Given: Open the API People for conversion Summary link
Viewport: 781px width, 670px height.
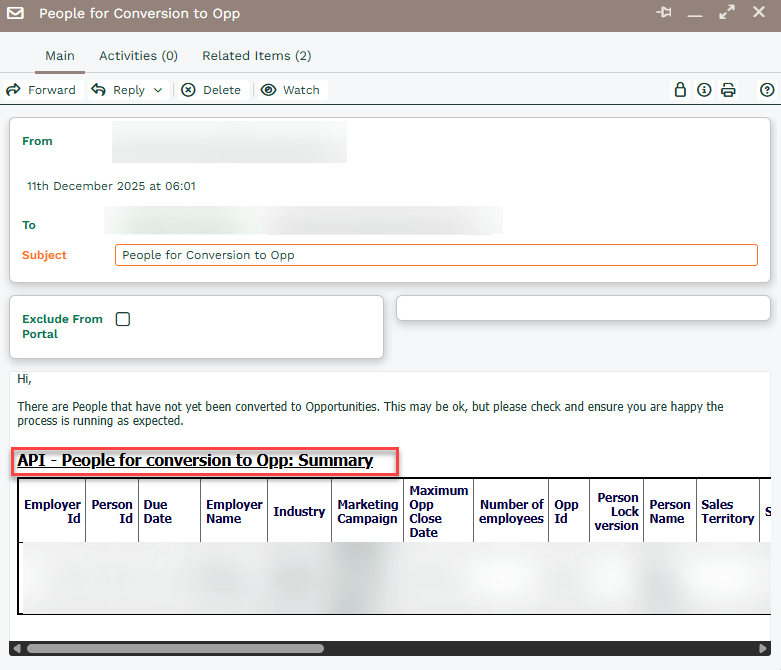Looking at the screenshot, I should pyautogui.click(x=195, y=461).
